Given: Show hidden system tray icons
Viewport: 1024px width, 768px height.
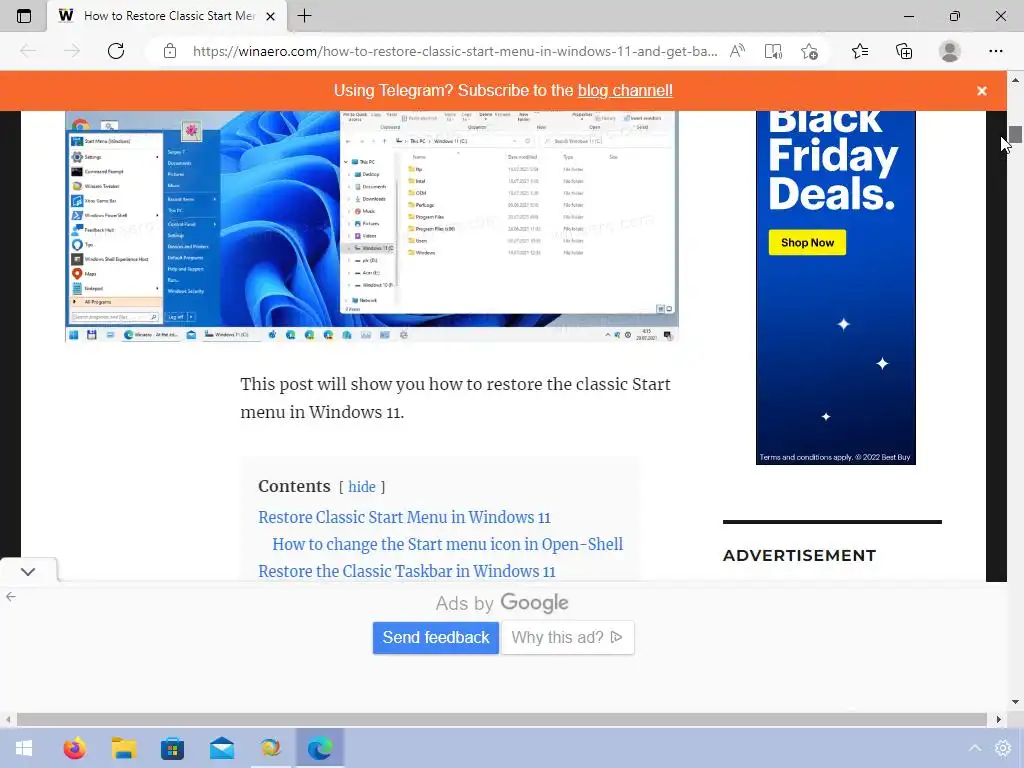Looking at the screenshot, I should coord(974,748).
